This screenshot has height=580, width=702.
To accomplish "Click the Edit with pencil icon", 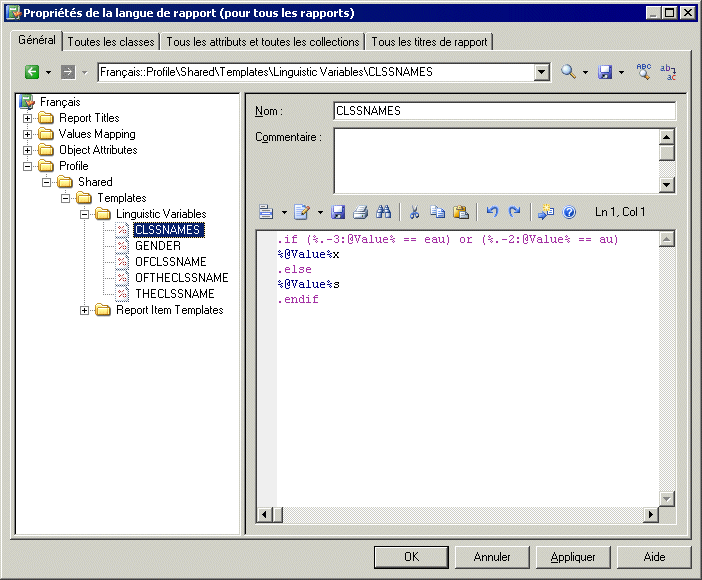I will [x=302, y=212].
